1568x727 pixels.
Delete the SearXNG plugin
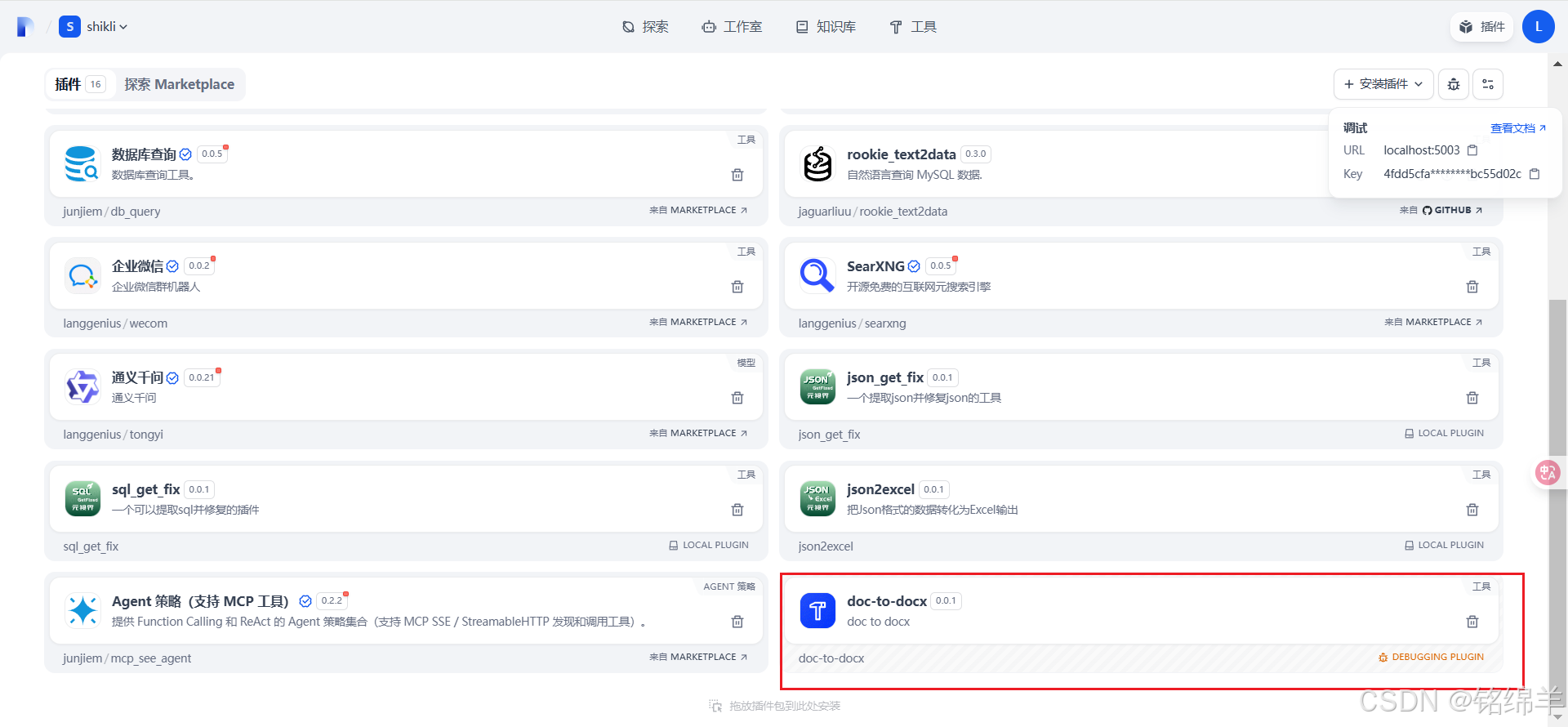[1472, 287]
